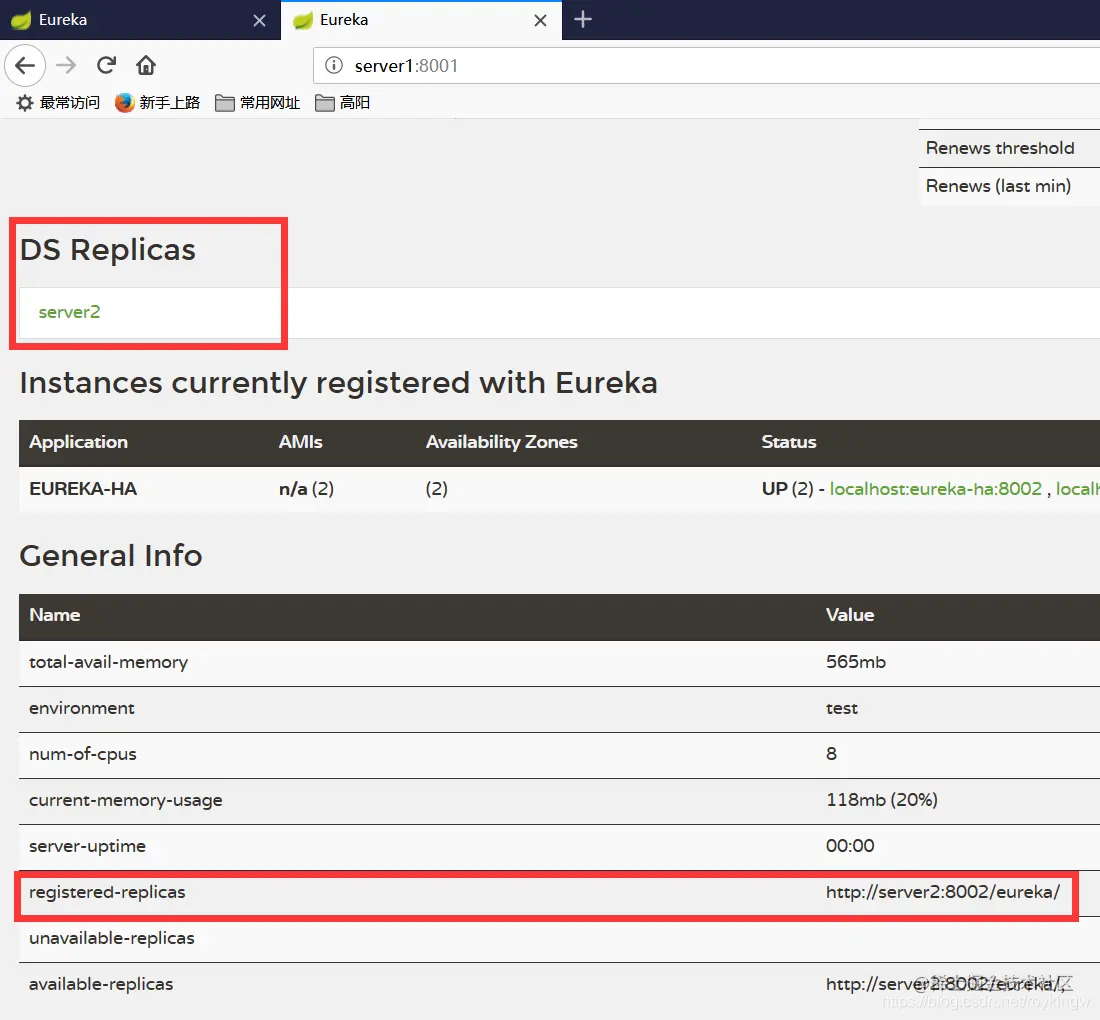Screen dimensions: 1100x1020
Task: Open the 最常访问 bookmark gear icon
Action: pyautogui.click(x=25, y=103)
